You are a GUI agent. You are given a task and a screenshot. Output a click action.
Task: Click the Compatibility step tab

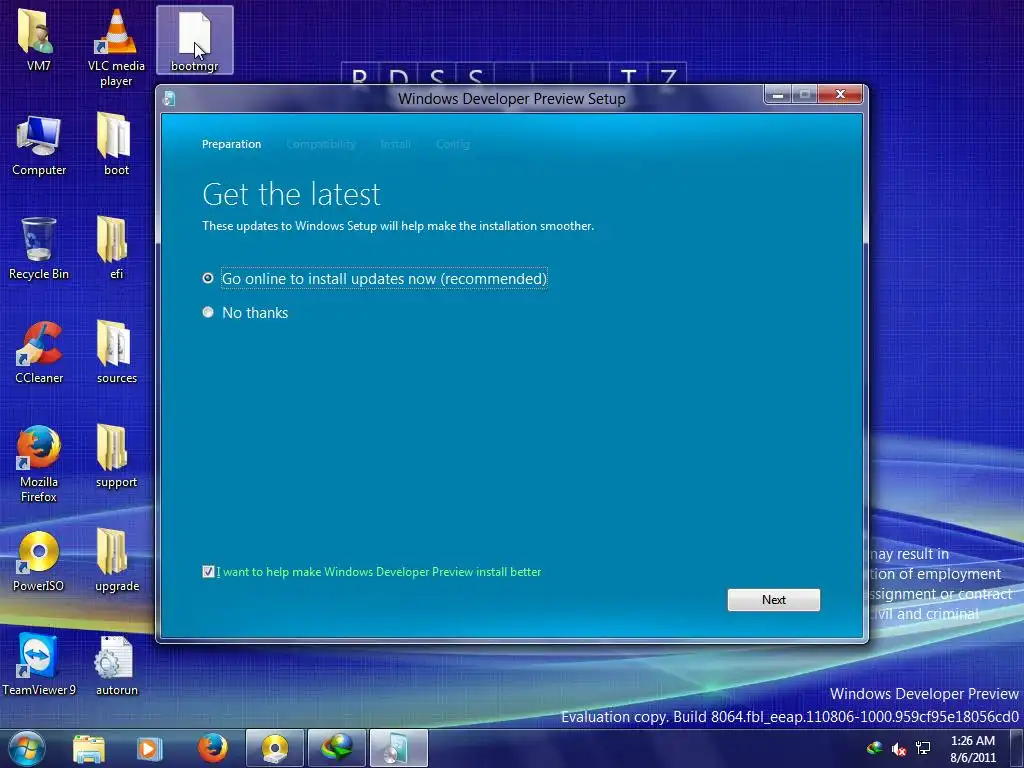321,144
